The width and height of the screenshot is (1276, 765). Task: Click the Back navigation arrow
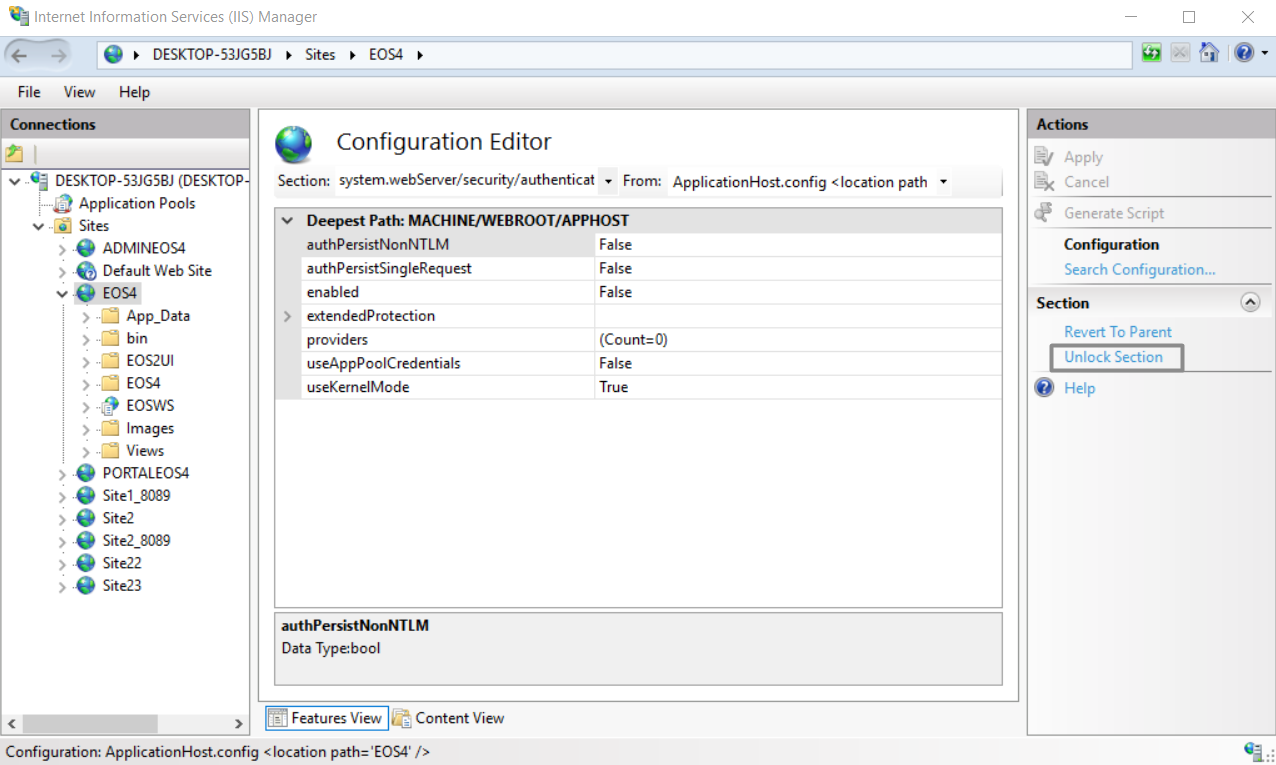pos(20,54)
